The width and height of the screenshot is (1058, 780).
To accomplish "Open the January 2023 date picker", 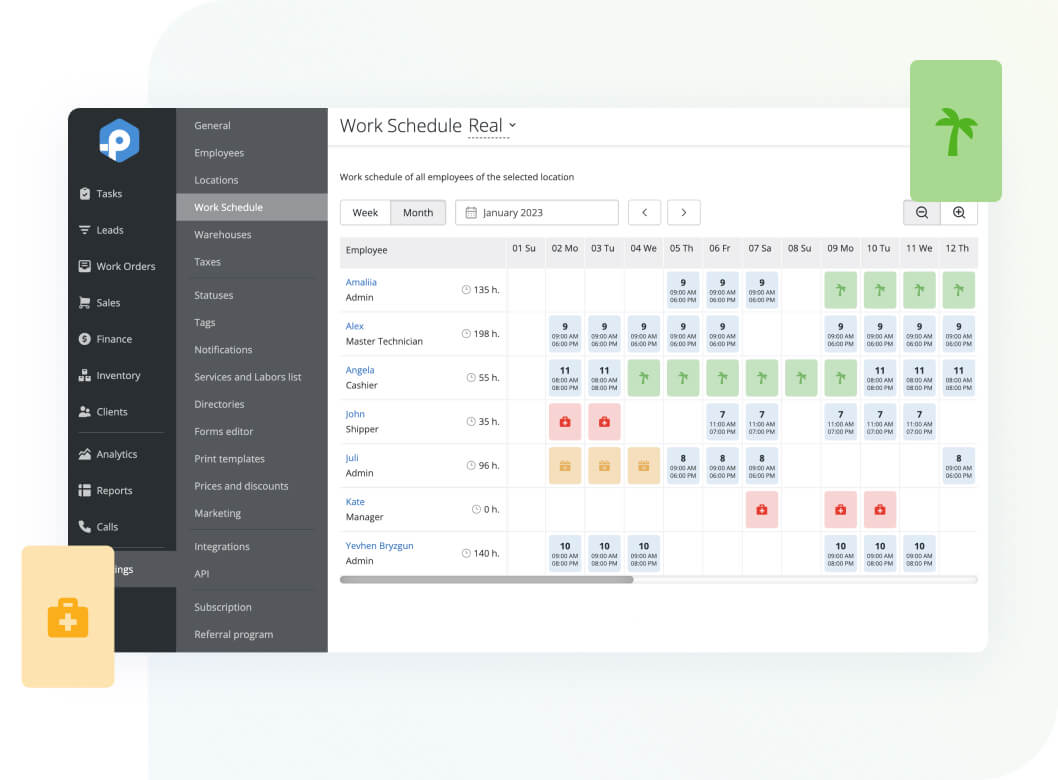I will tap(536, 212).
